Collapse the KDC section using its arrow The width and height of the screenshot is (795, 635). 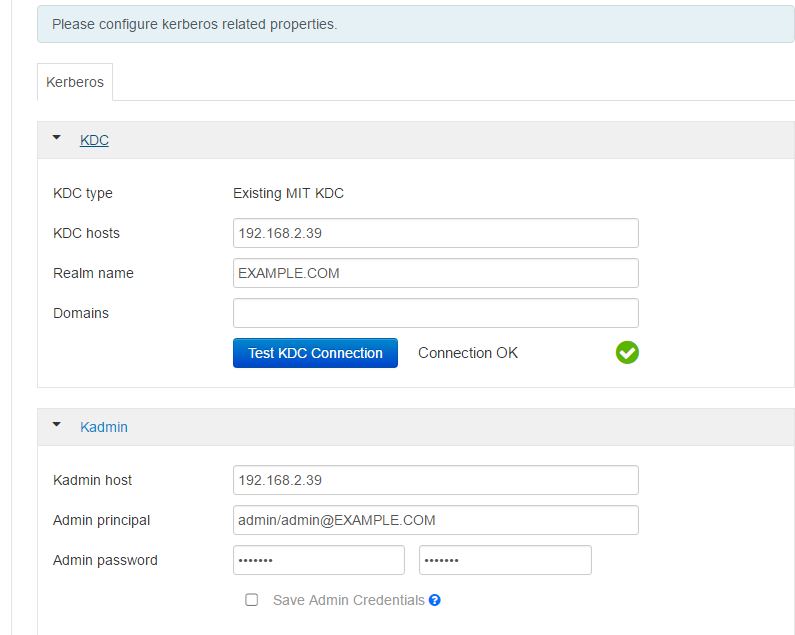[57, 139]
